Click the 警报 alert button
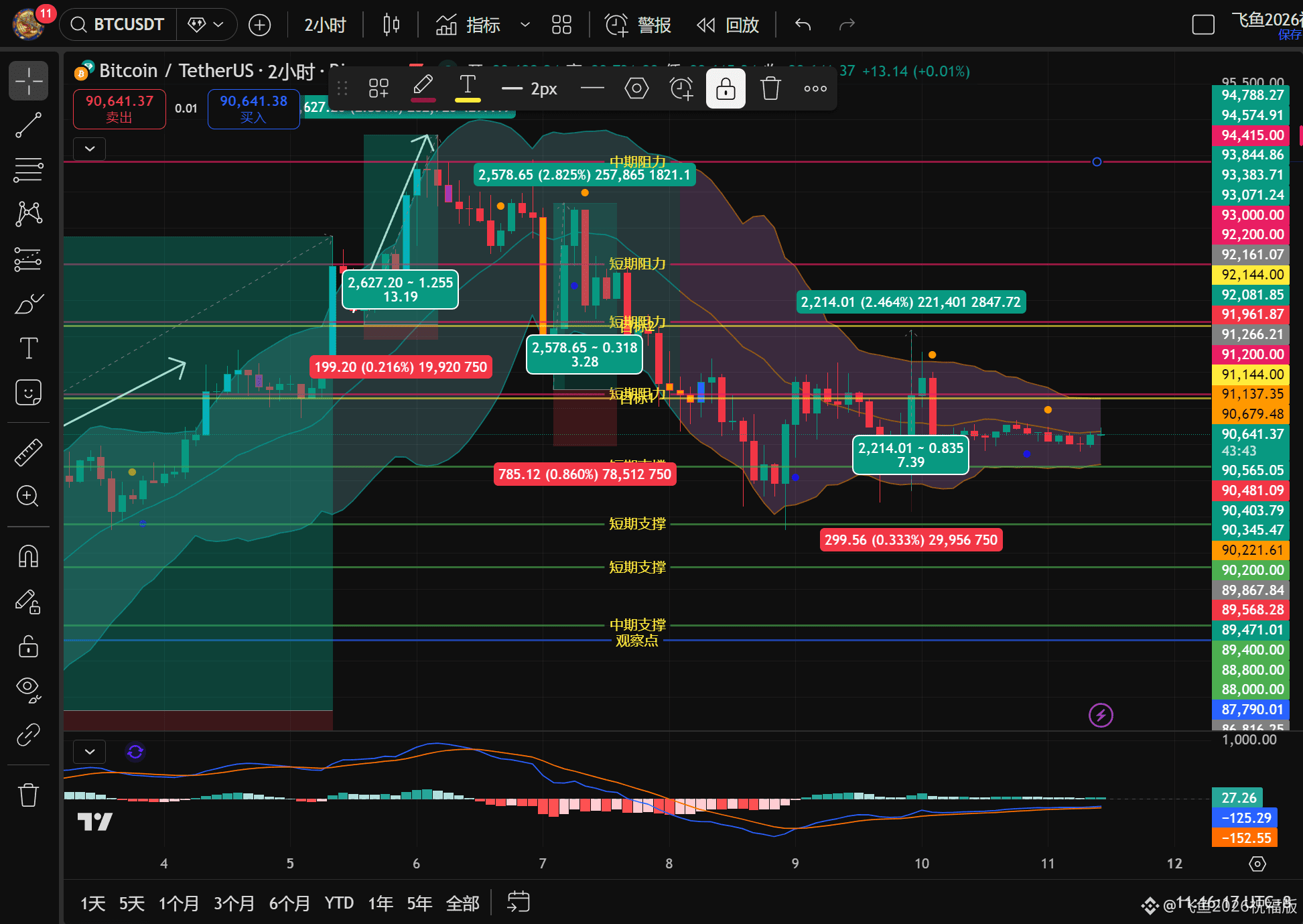Image resolution: width=1303 pixels, height=924 pixels. tap(638, 25)
